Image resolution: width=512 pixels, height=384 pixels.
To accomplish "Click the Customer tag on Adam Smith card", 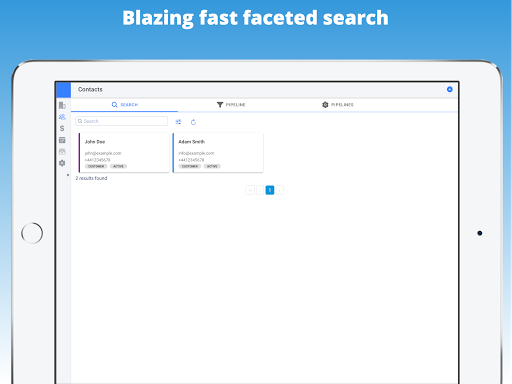I will [190, 166].
